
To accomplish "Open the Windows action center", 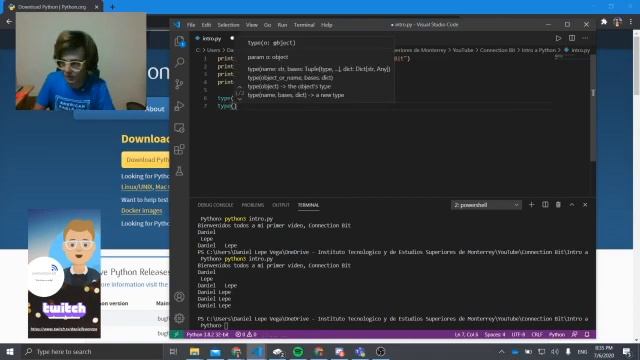I will click(627, 351).
